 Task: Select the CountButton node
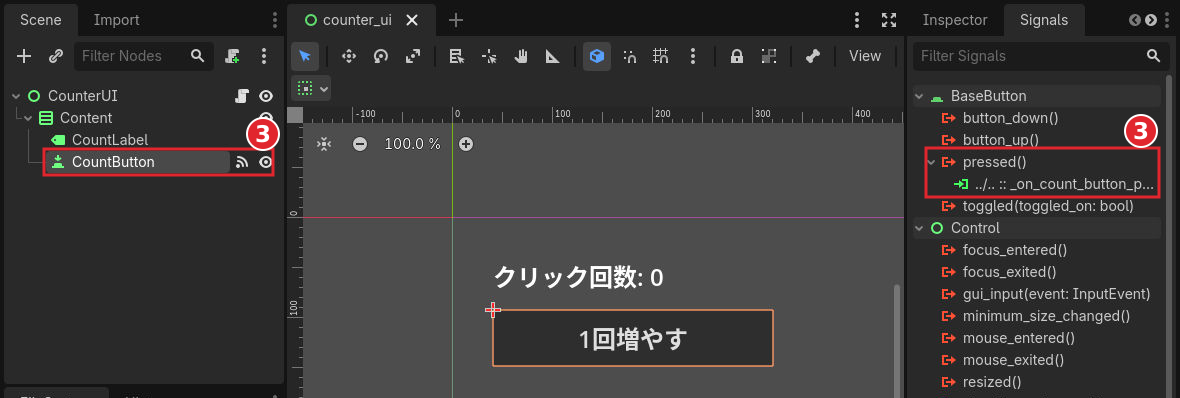tap(113, 162)
